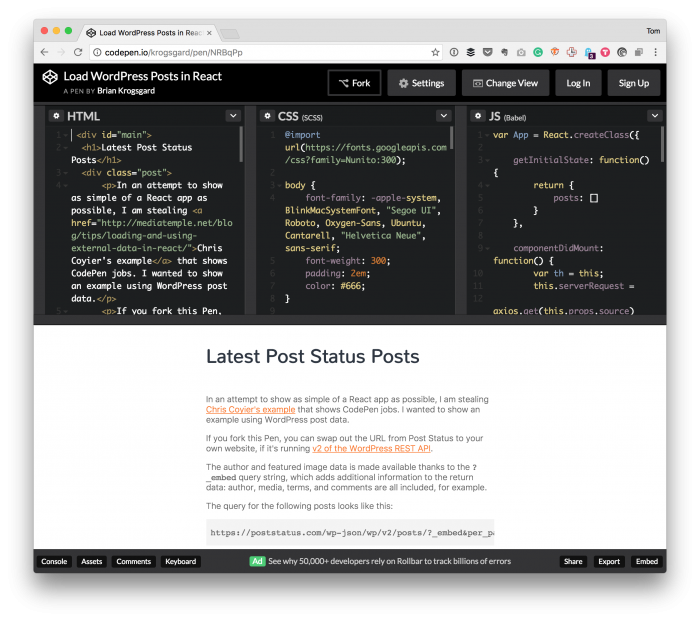This screenshot has height=621, width=700.
Task: Fork this pen
Action: tap(354, 83)
